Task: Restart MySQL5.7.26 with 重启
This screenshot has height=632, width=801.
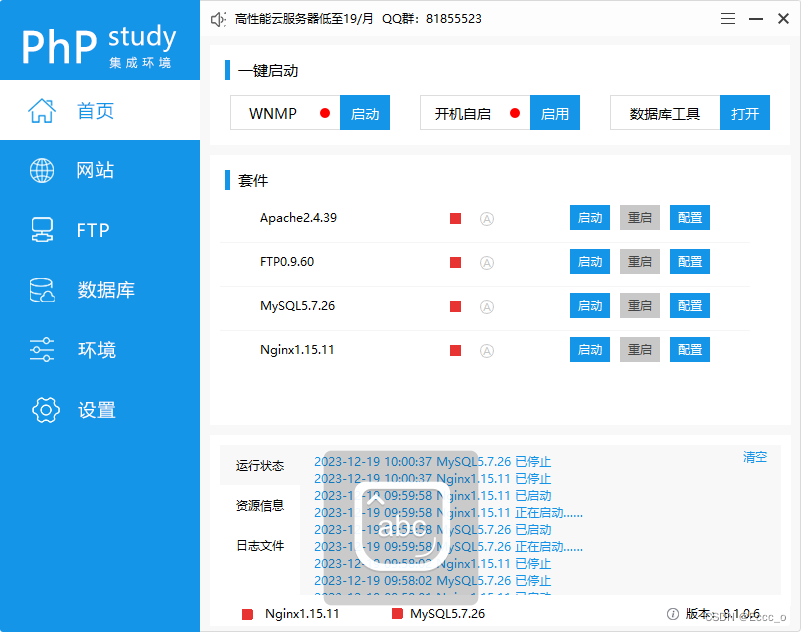Action: coord(640,306)
